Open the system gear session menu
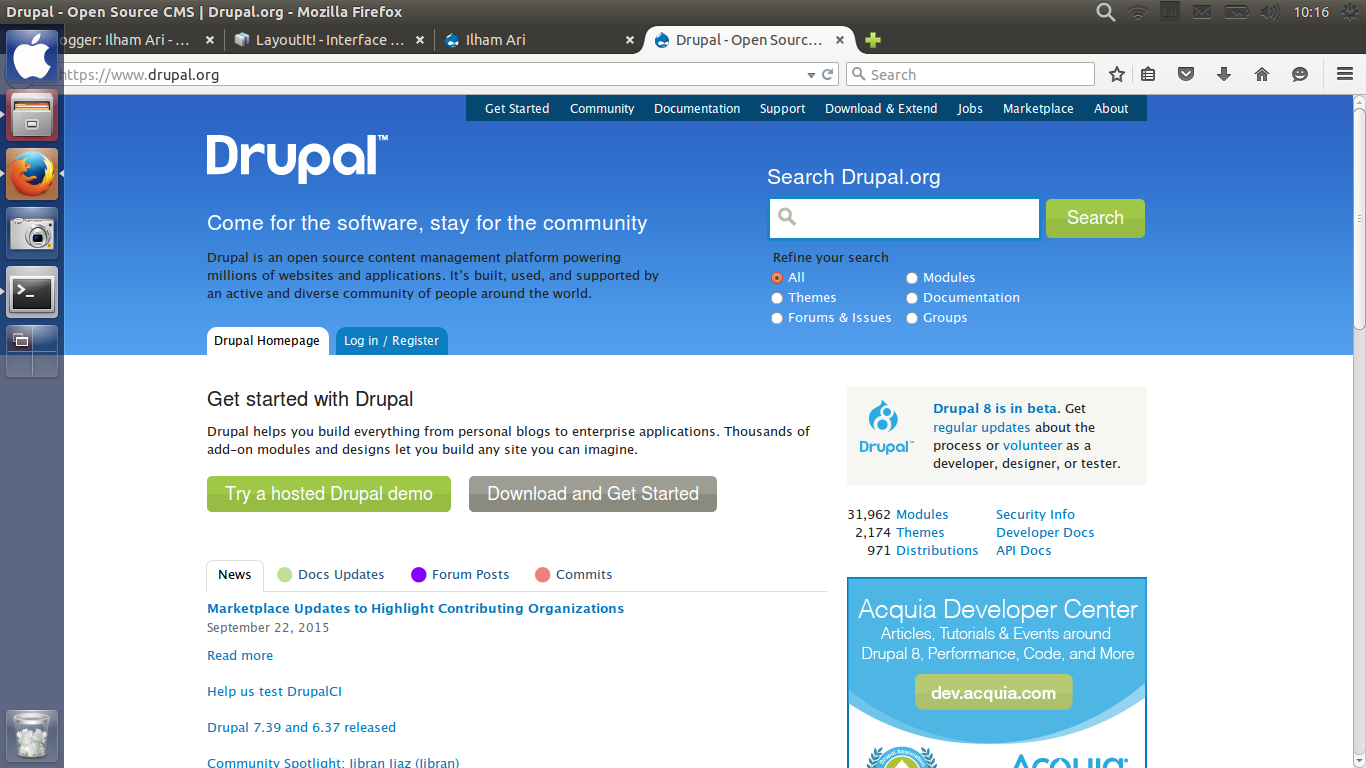Image resolution: width=1366 pixels, height=768 pixels. tap(1350, 12)
